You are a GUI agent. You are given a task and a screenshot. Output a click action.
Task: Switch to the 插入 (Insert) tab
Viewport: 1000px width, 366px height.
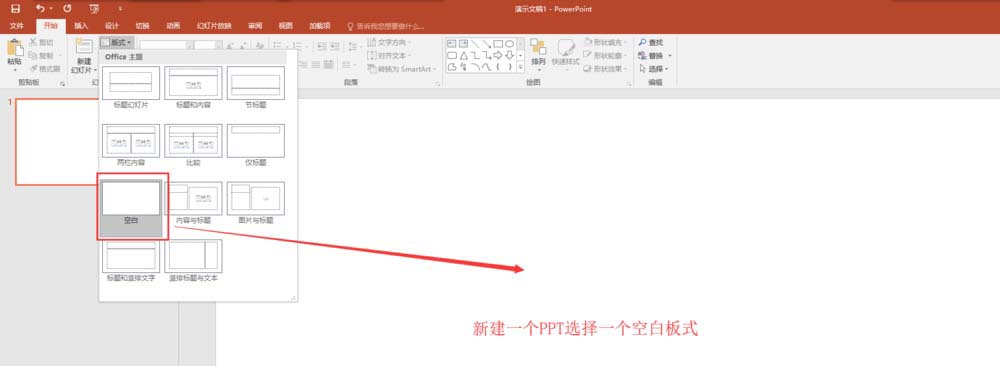(81, 26)
